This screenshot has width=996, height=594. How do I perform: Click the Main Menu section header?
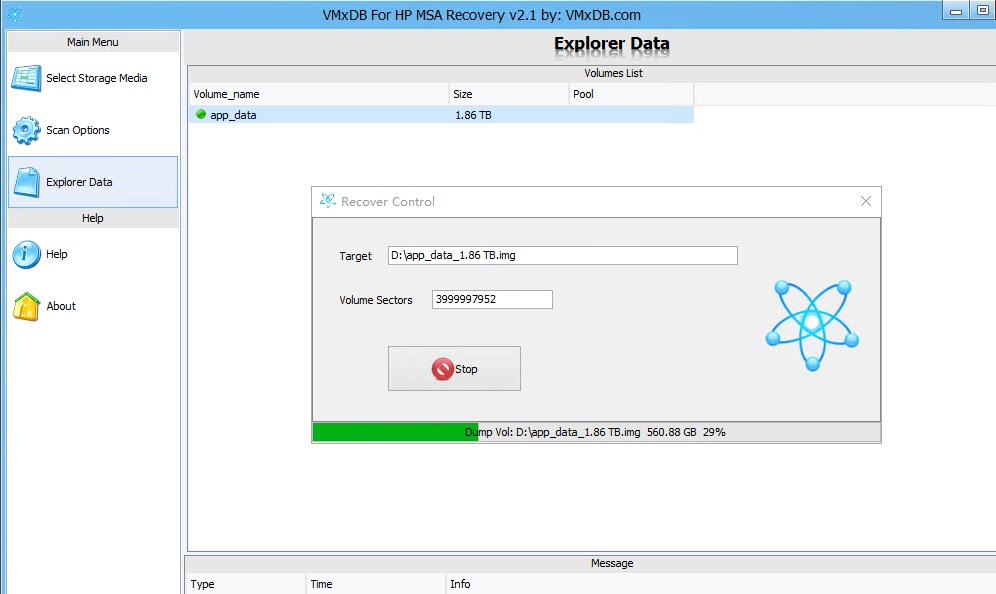pos(93,42)
